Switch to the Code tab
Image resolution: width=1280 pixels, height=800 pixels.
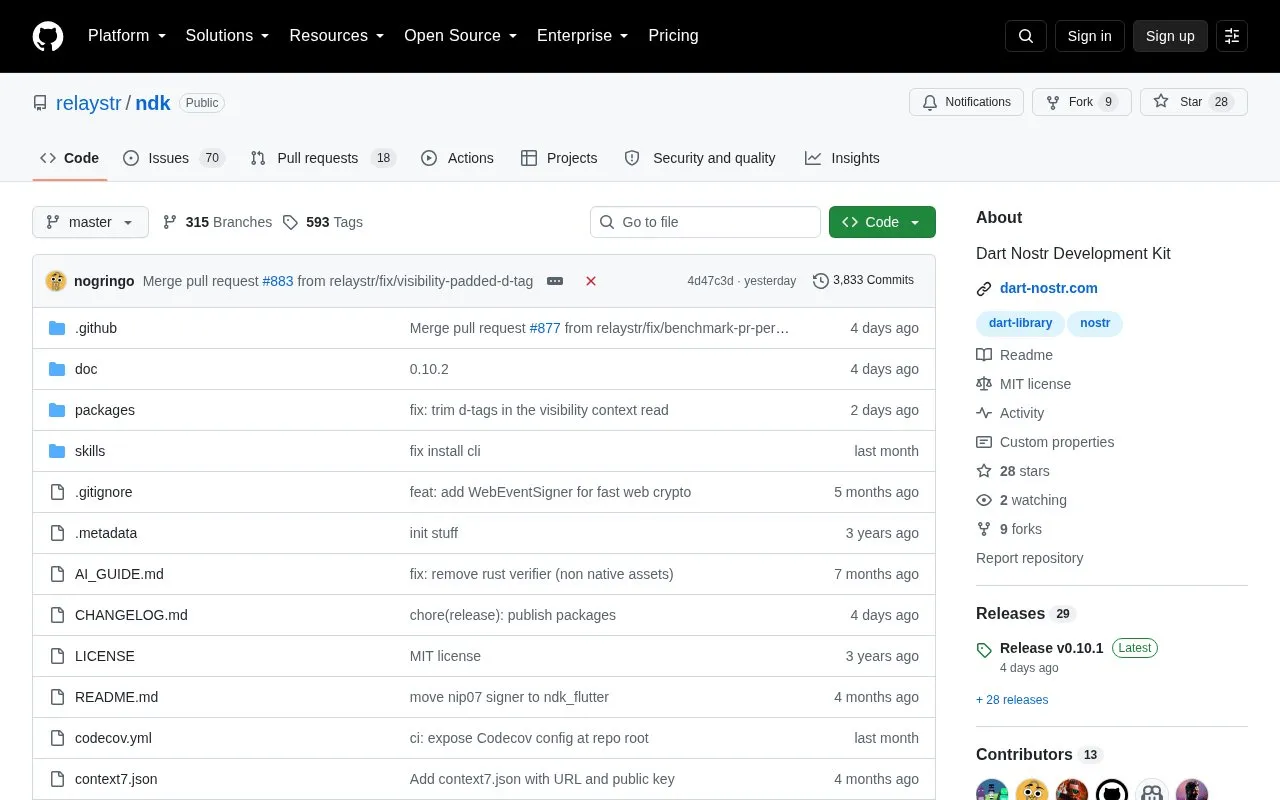coord(70,158)
